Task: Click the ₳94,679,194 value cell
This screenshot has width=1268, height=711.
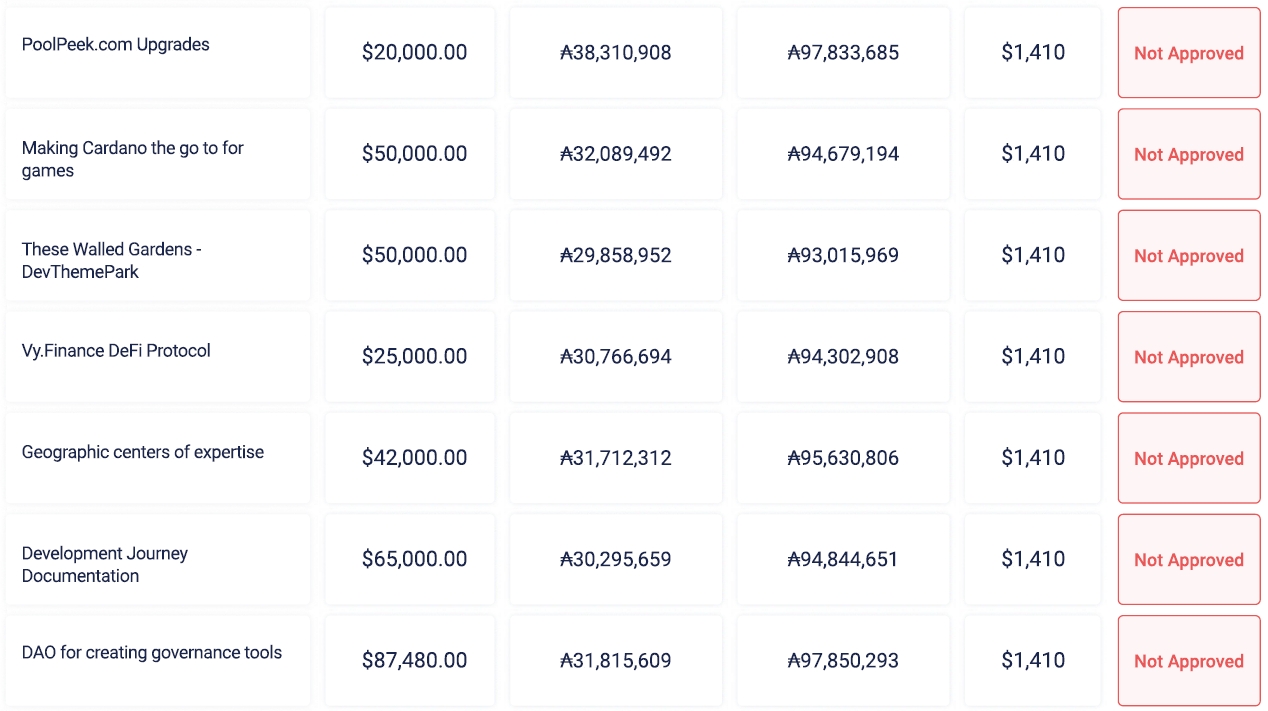Action: 843,154
